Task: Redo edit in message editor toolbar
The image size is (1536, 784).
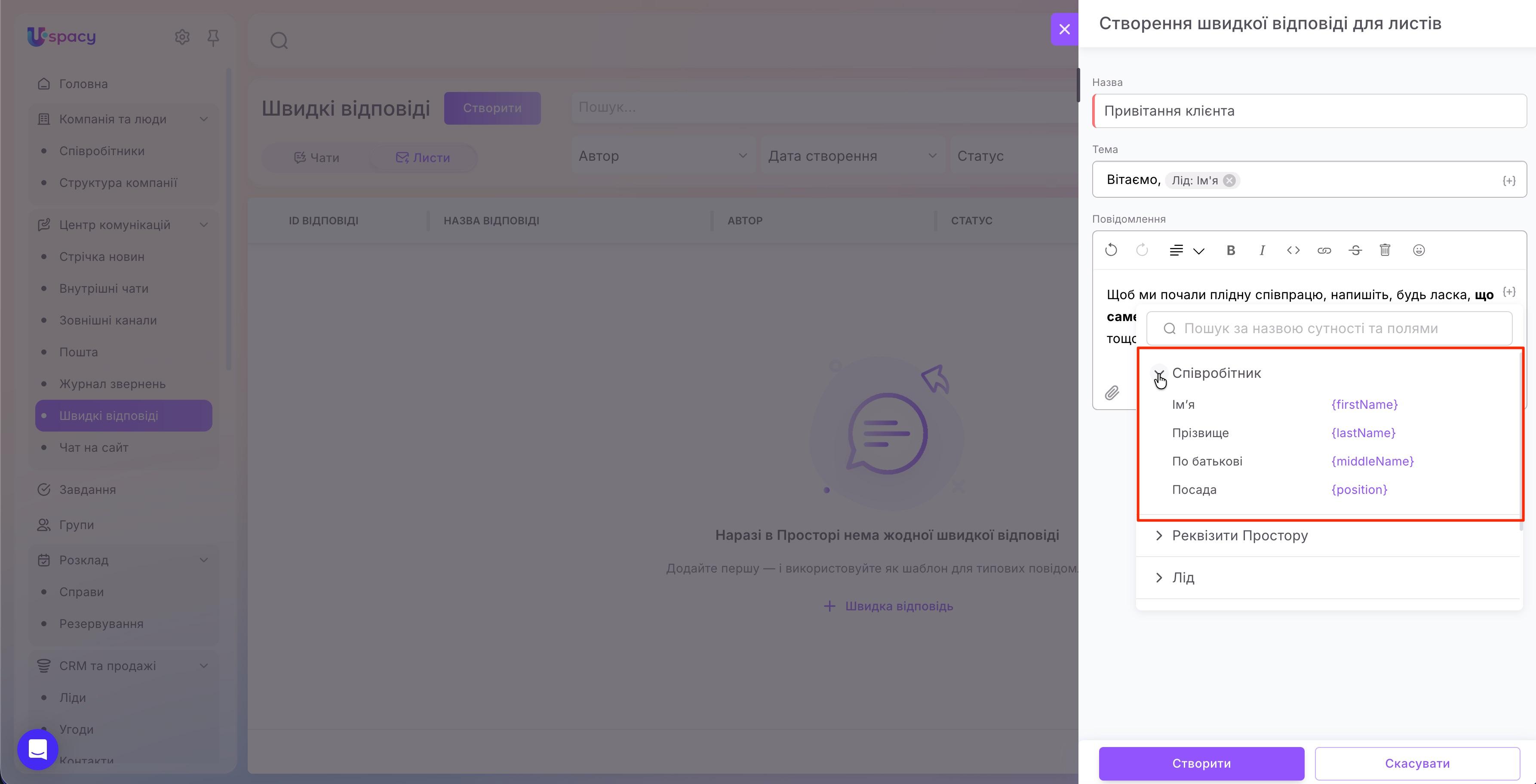Action: tap(1142, 251)
